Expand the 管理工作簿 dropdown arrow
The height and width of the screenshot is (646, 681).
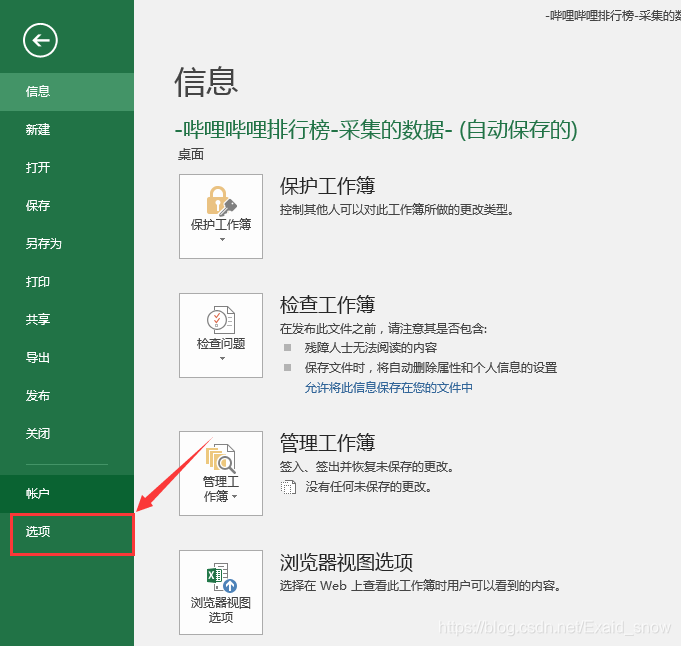pyautogui.click(x=235, y=496)
